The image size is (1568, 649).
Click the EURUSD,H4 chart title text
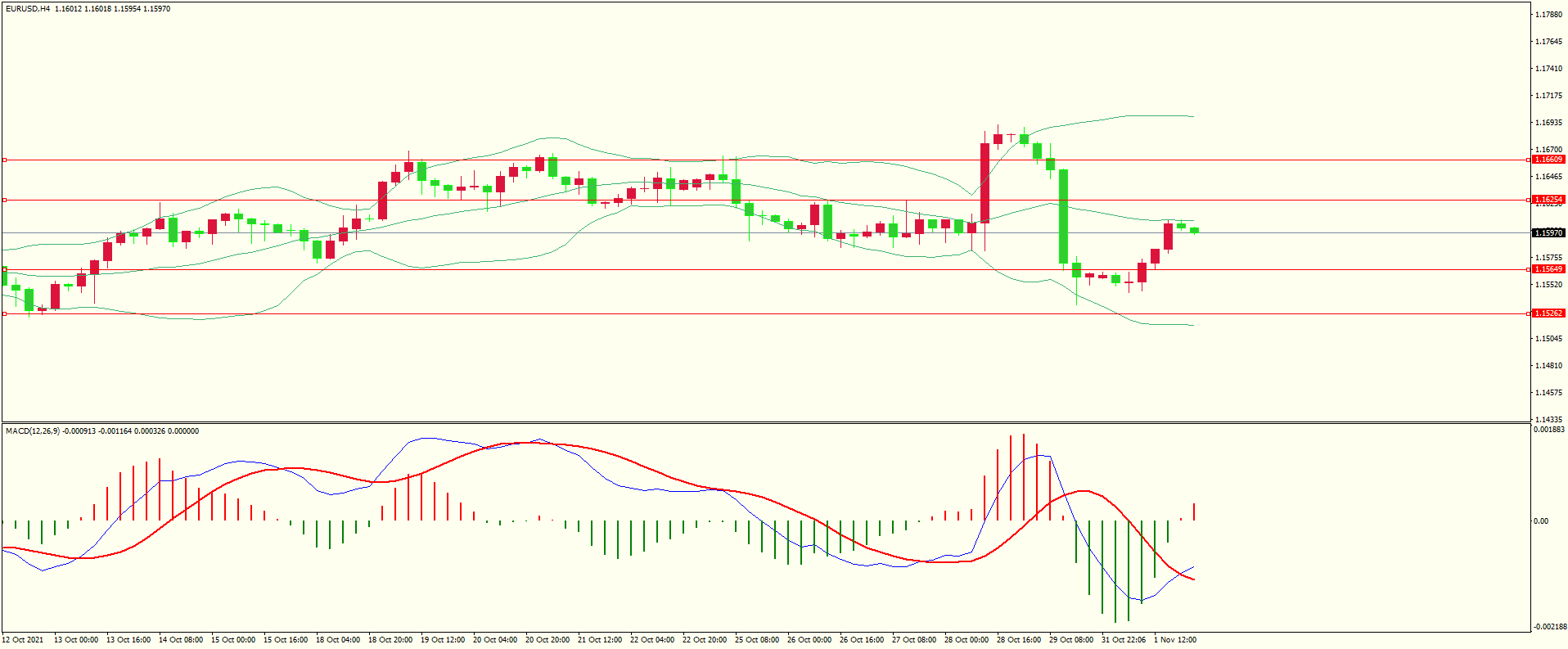(x=28, y=9)
